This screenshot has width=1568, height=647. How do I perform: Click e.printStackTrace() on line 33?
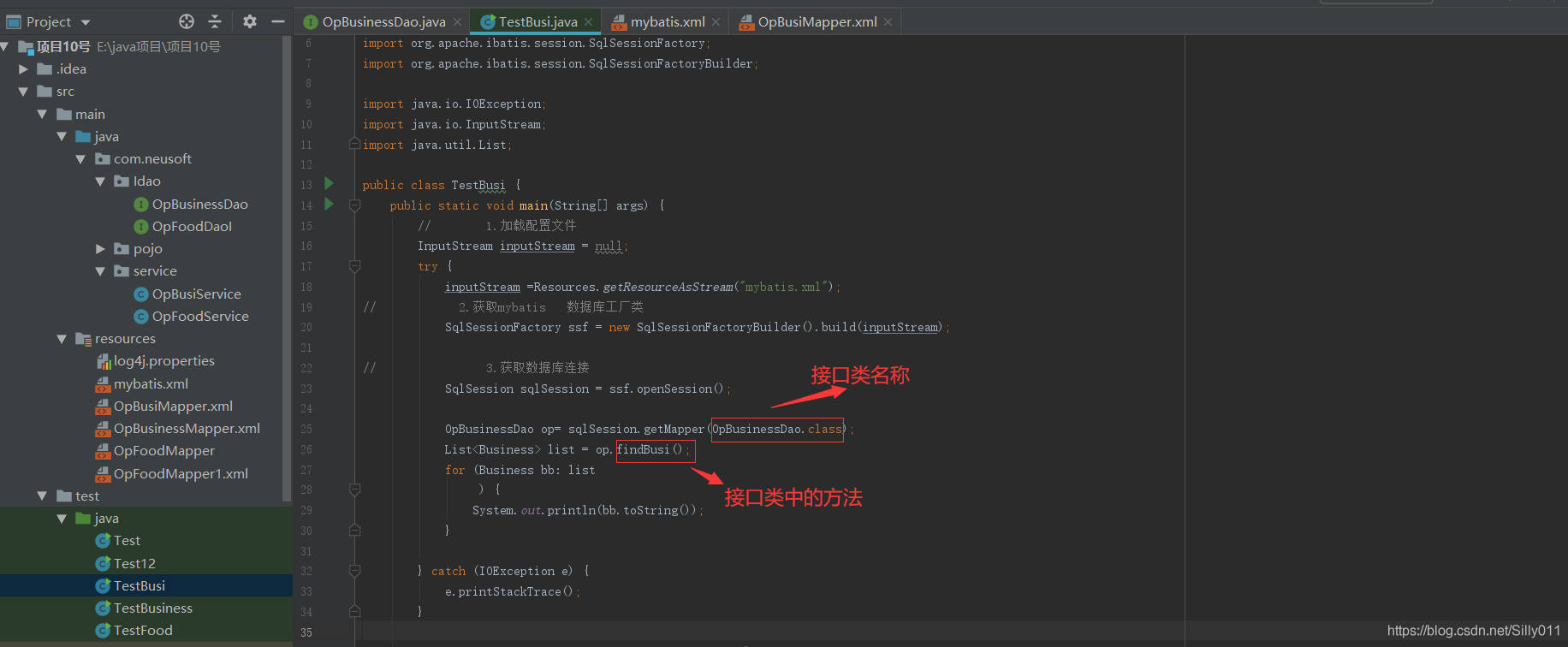512,592
